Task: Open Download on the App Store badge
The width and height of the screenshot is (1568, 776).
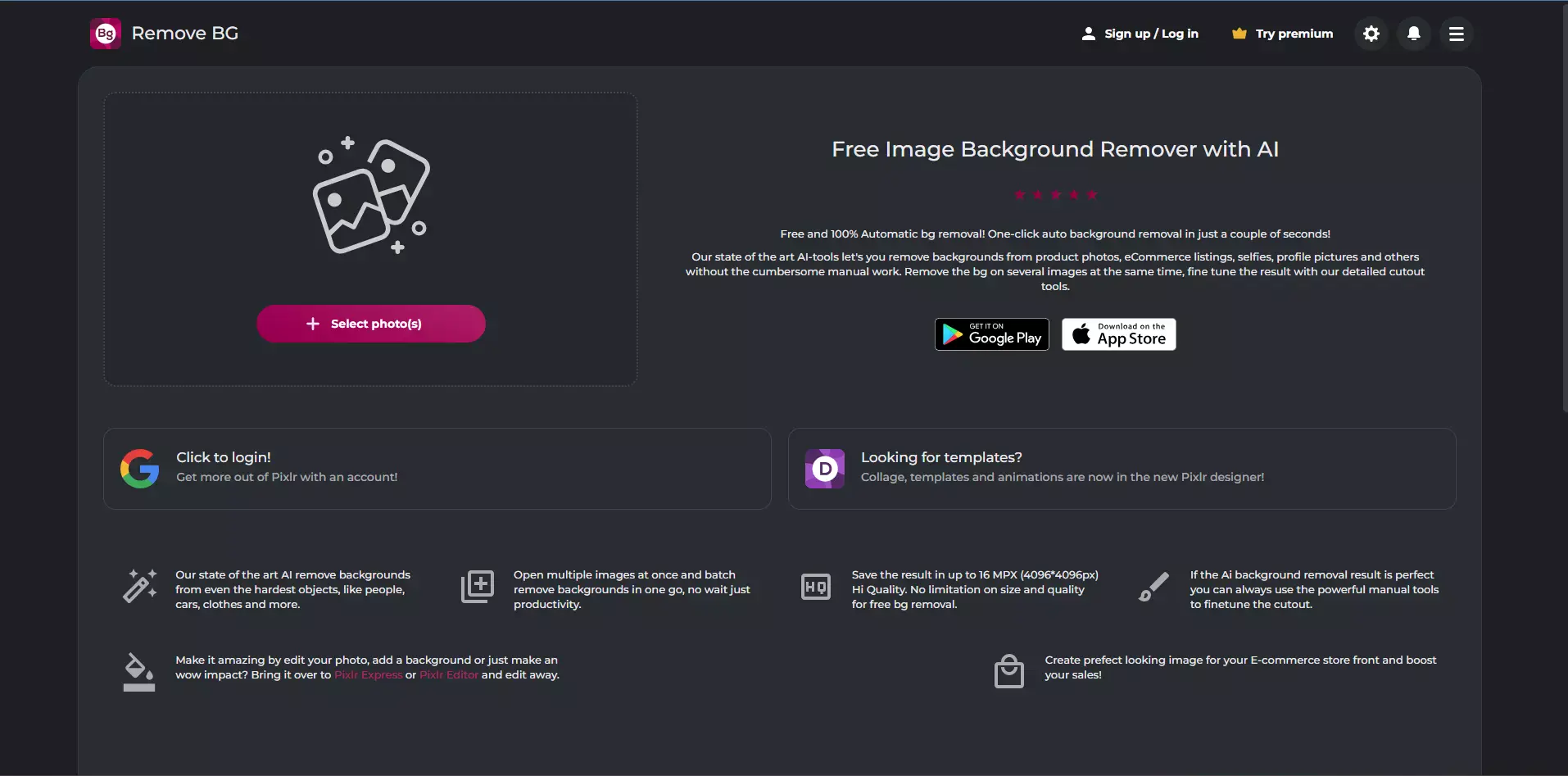Action: coord(1118,334)
